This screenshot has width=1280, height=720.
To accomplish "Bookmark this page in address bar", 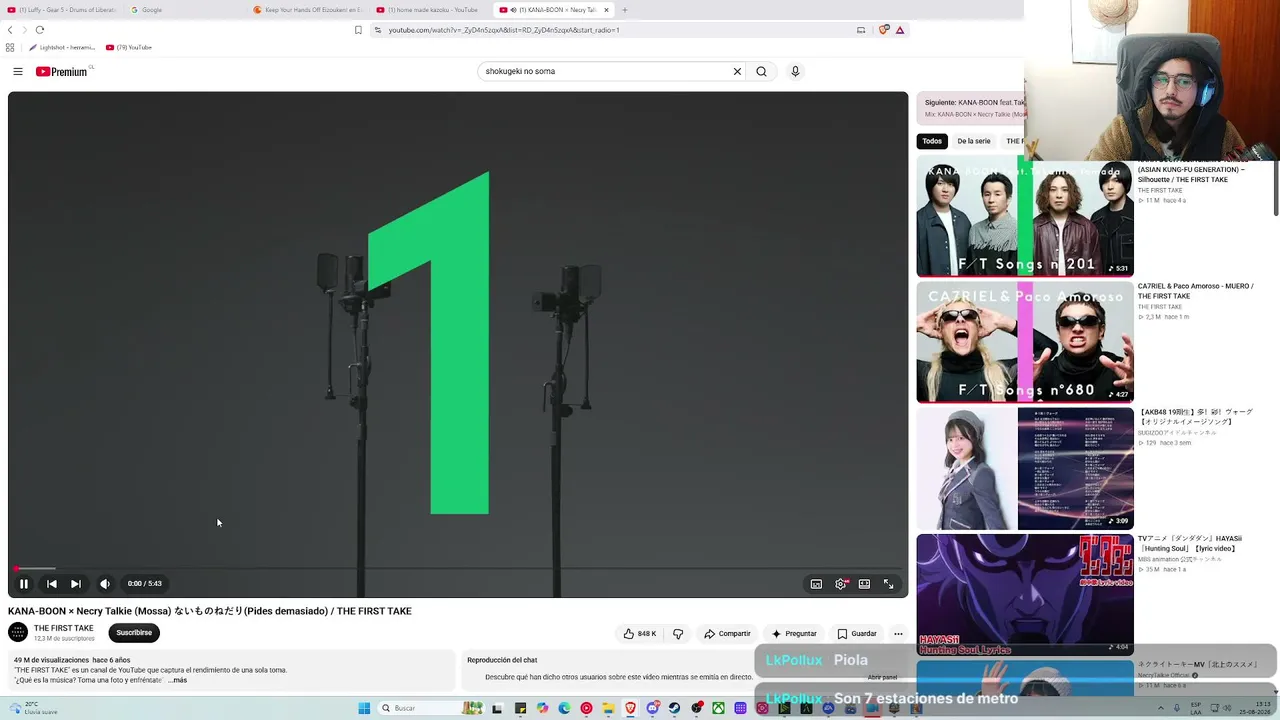I will [358, 30].
